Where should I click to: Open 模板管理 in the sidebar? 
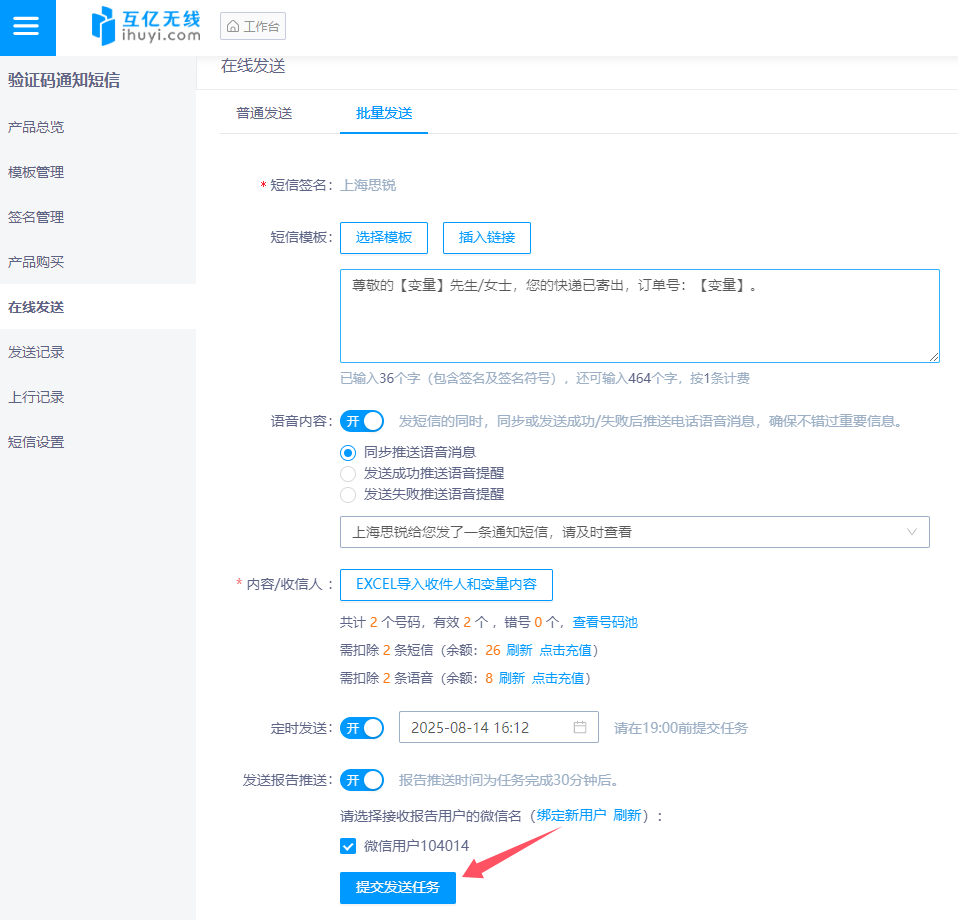(x=36, y=172)
